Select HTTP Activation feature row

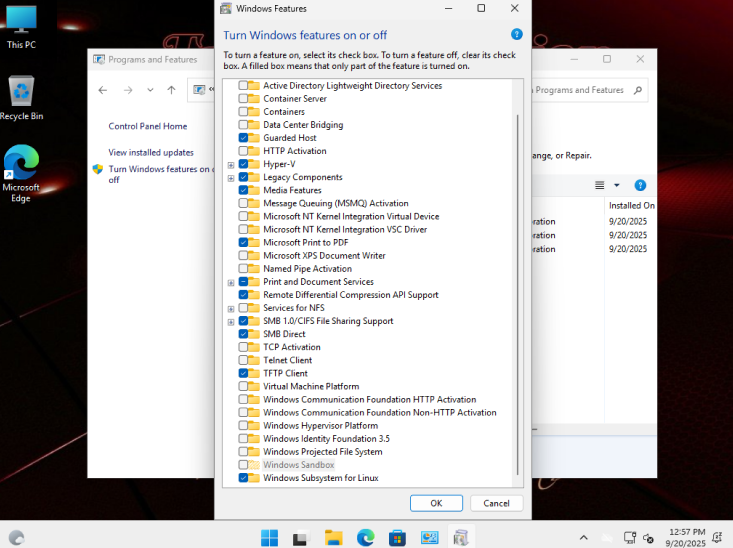click(295, 151)
